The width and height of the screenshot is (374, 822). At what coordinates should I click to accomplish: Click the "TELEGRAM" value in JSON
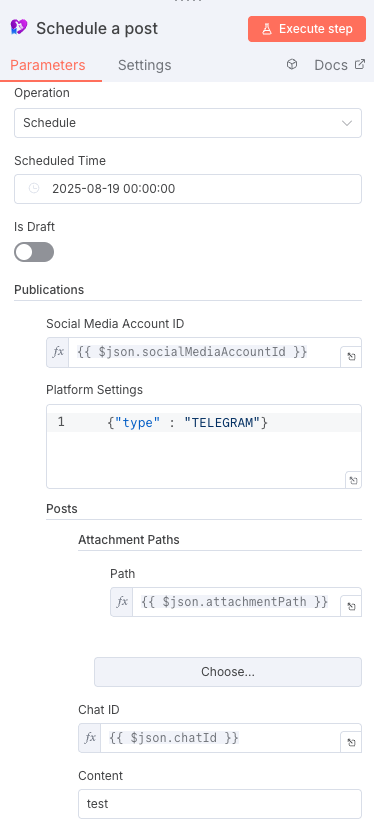click(222, 423)
